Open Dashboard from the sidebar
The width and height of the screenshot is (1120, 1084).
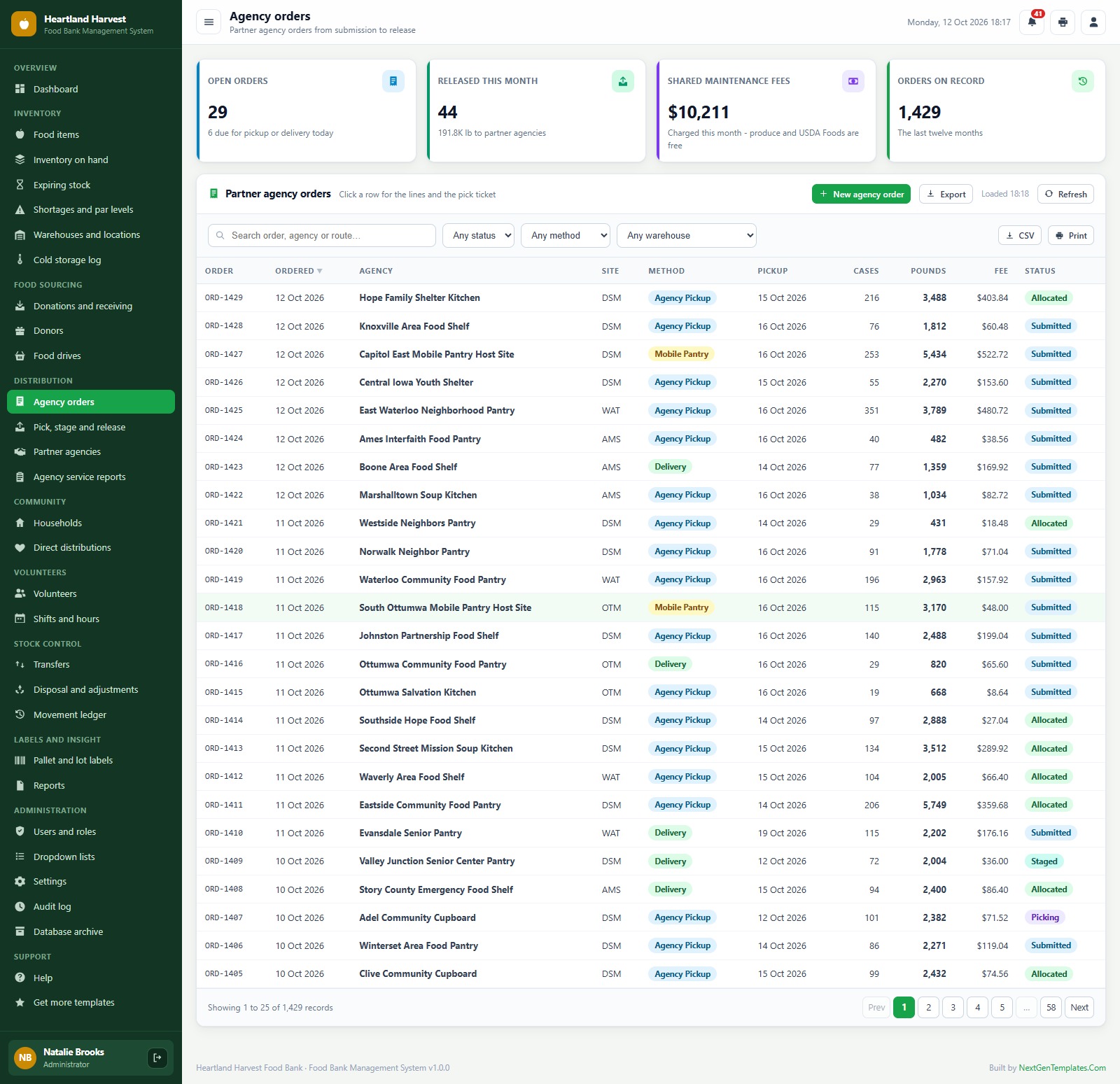coord(91,89)
